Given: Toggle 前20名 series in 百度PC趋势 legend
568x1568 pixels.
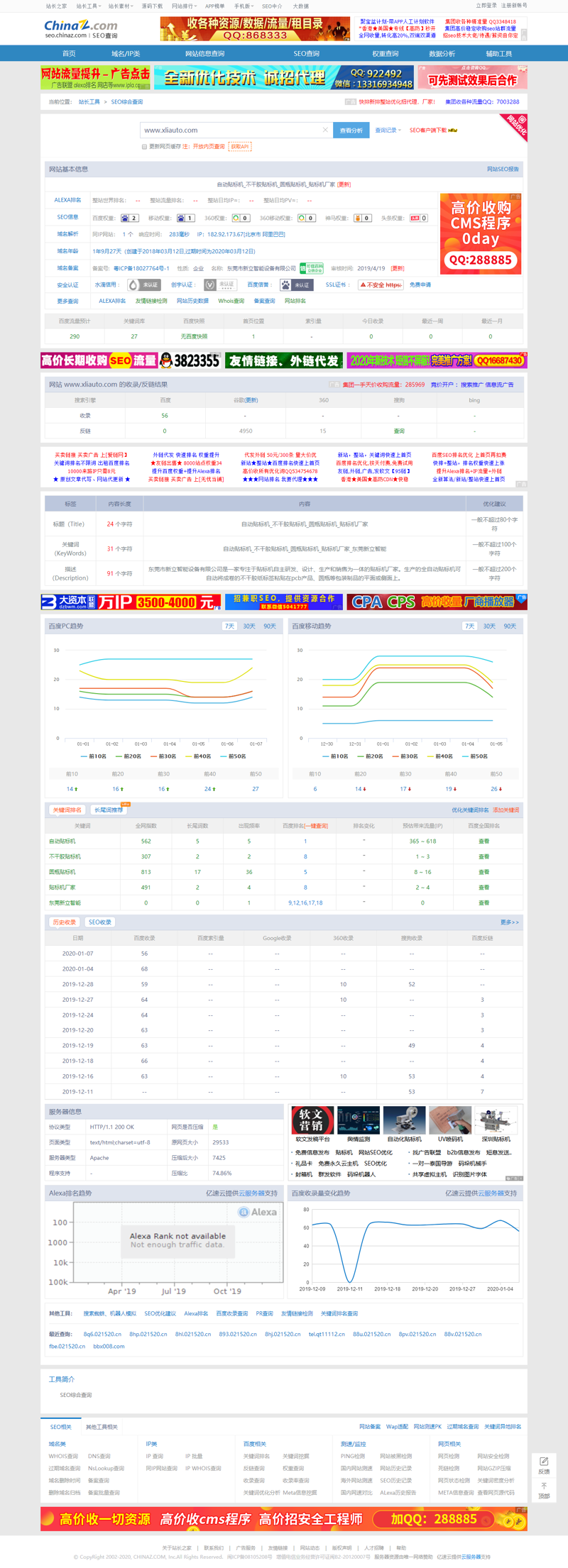Looking at the screenshot, I should [x=129, y=756].
